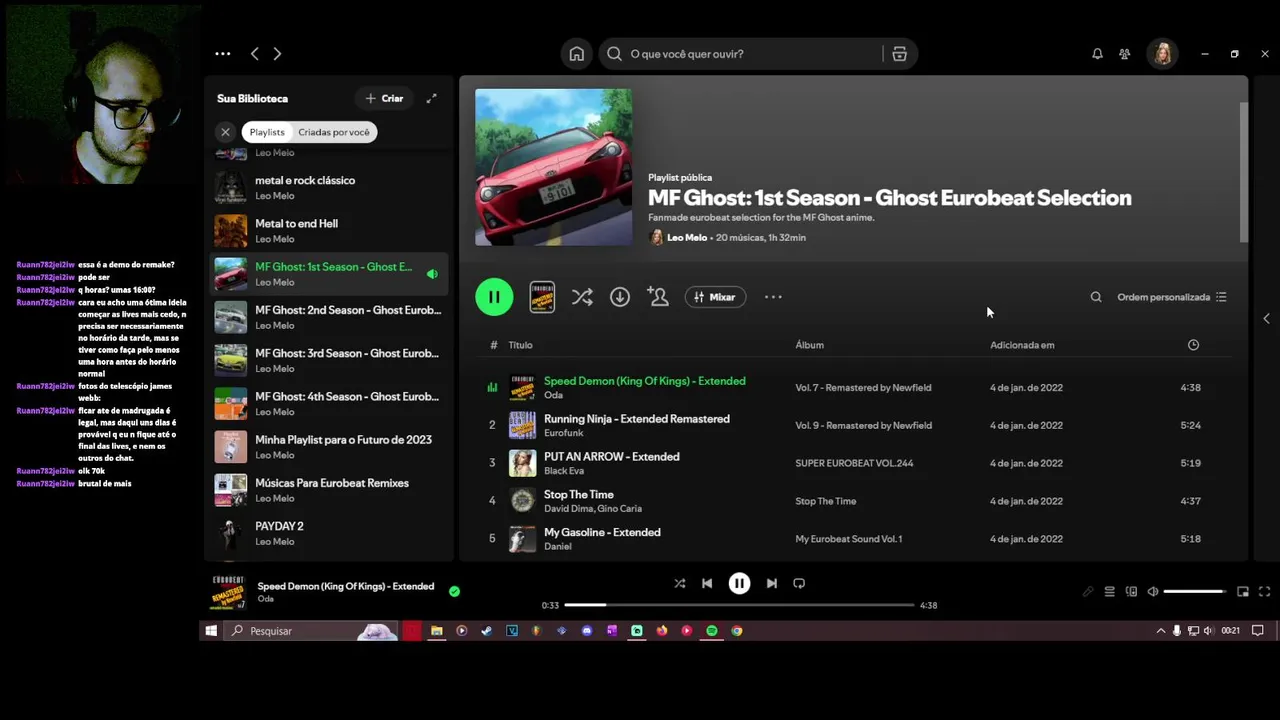Open the lyrics microphone icon

coord(1088,592)
